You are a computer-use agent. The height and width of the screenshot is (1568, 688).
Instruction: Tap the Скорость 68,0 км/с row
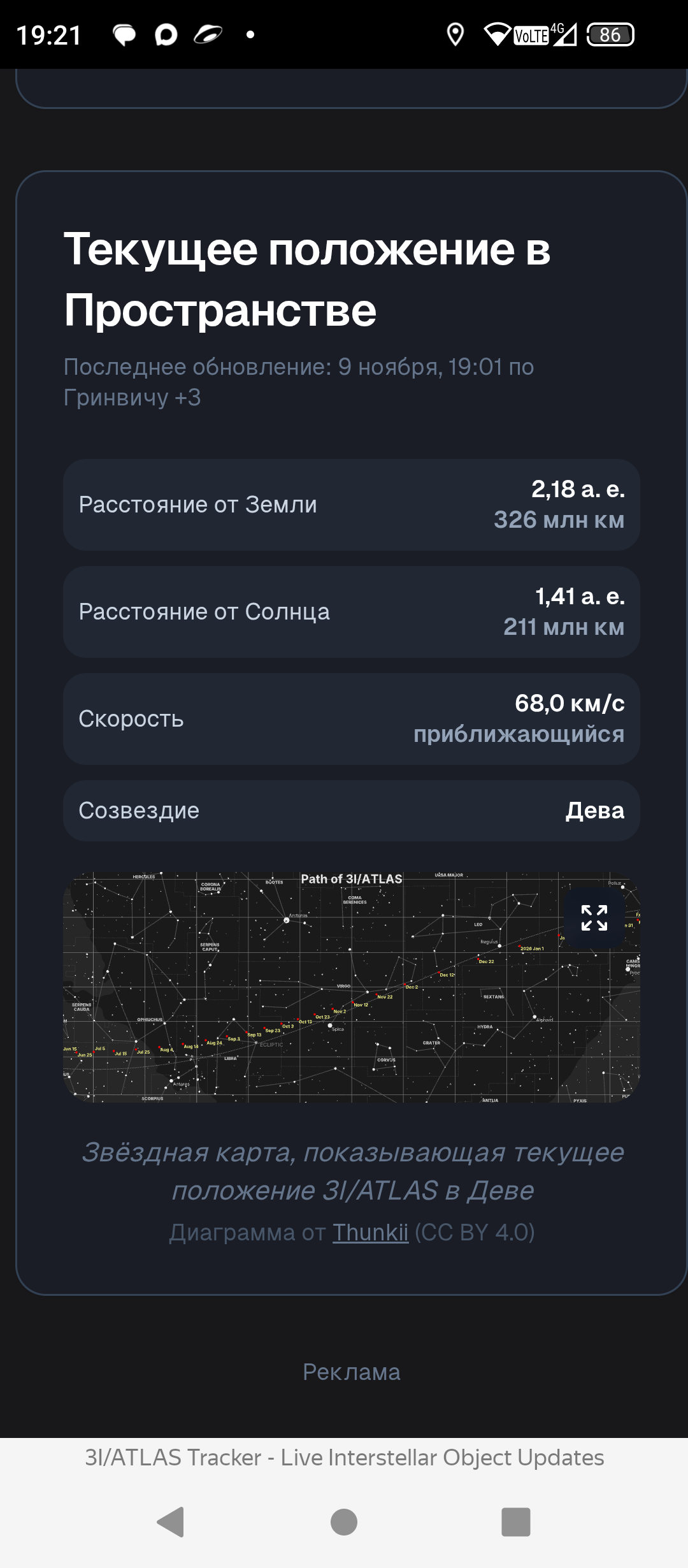(x=352, y=719)
